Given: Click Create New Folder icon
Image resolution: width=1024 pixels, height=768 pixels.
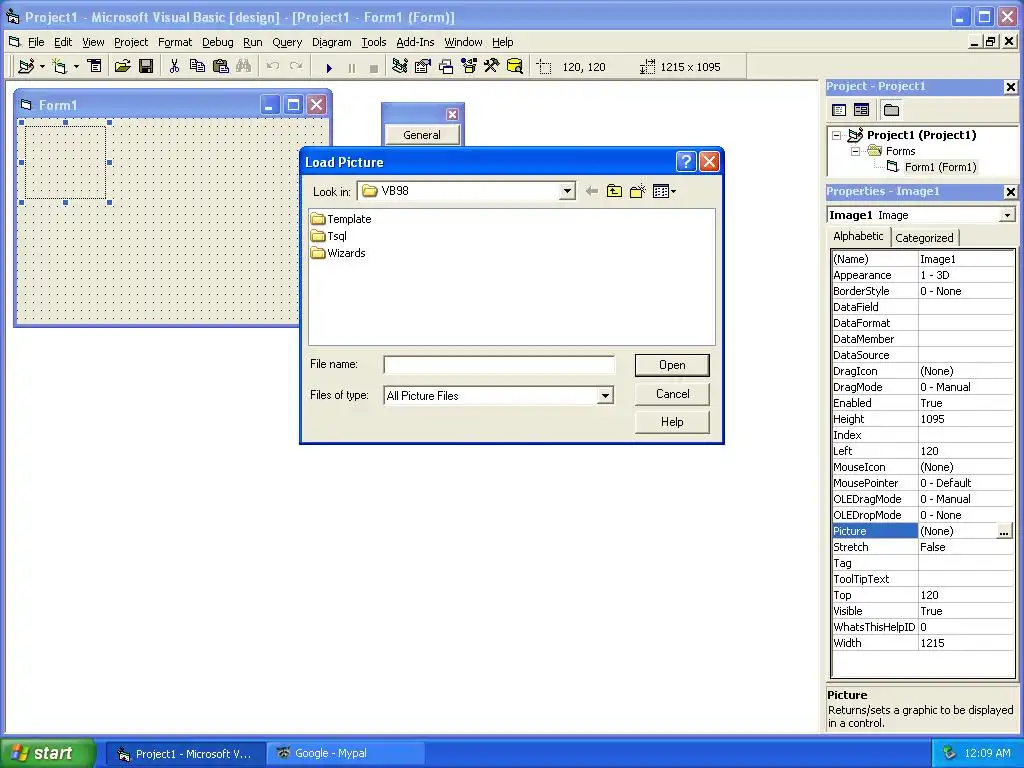Looking at the screenshot, I should point(637,191).
